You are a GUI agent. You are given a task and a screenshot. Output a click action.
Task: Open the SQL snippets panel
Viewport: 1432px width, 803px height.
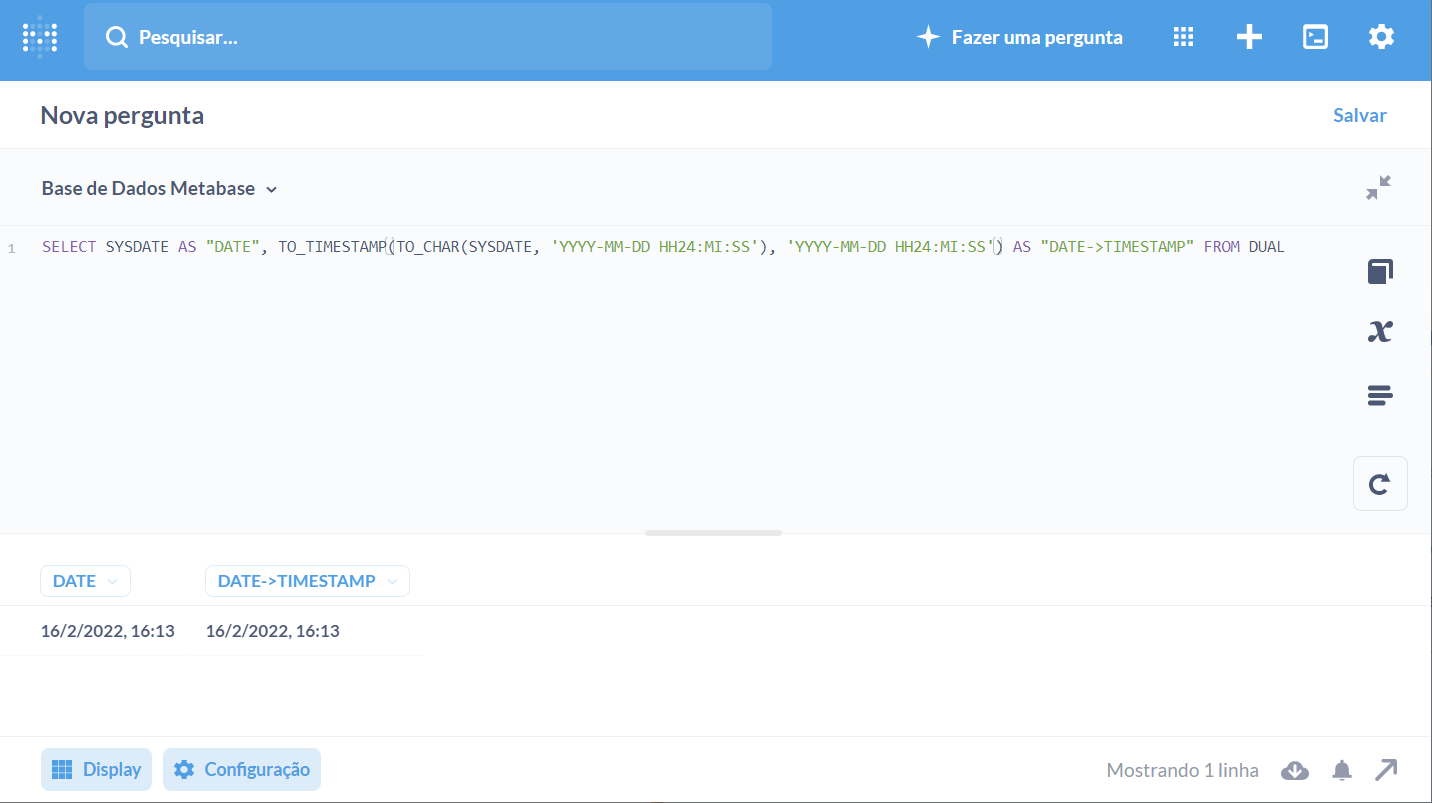click(1380, 395)
